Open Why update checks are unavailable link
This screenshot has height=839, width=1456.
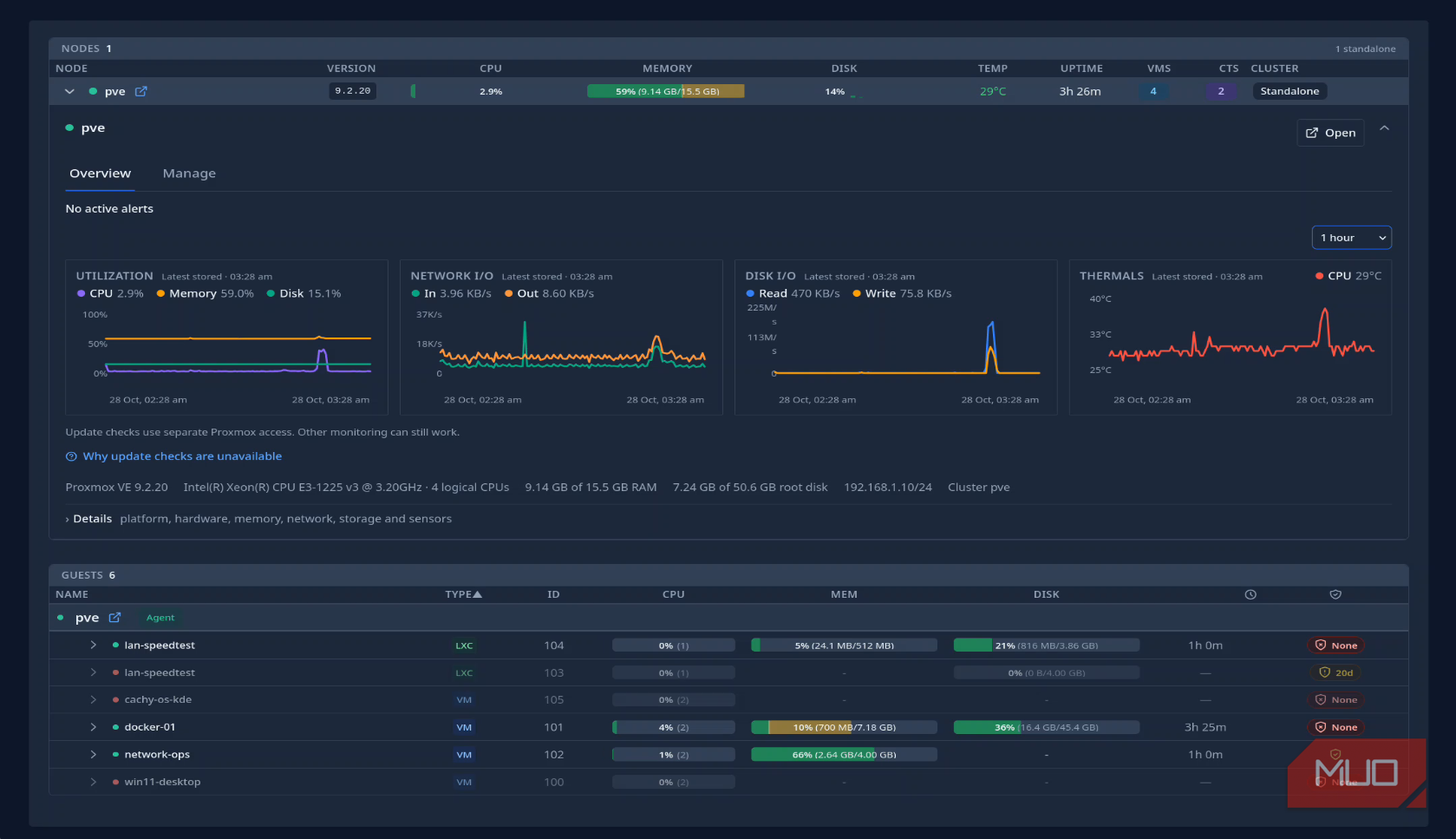182,456
